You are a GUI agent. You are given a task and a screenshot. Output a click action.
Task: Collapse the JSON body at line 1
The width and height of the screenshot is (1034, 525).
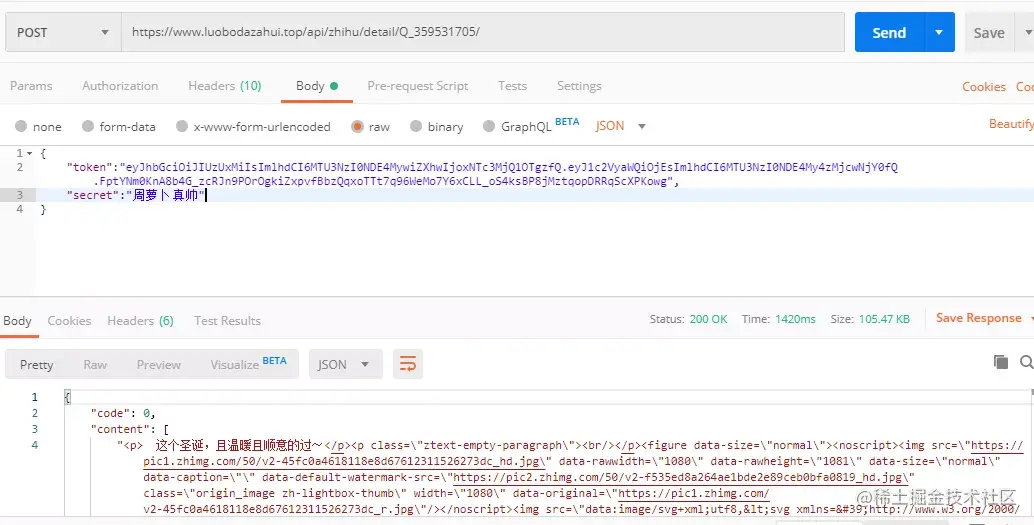click(x=29, y=153)
